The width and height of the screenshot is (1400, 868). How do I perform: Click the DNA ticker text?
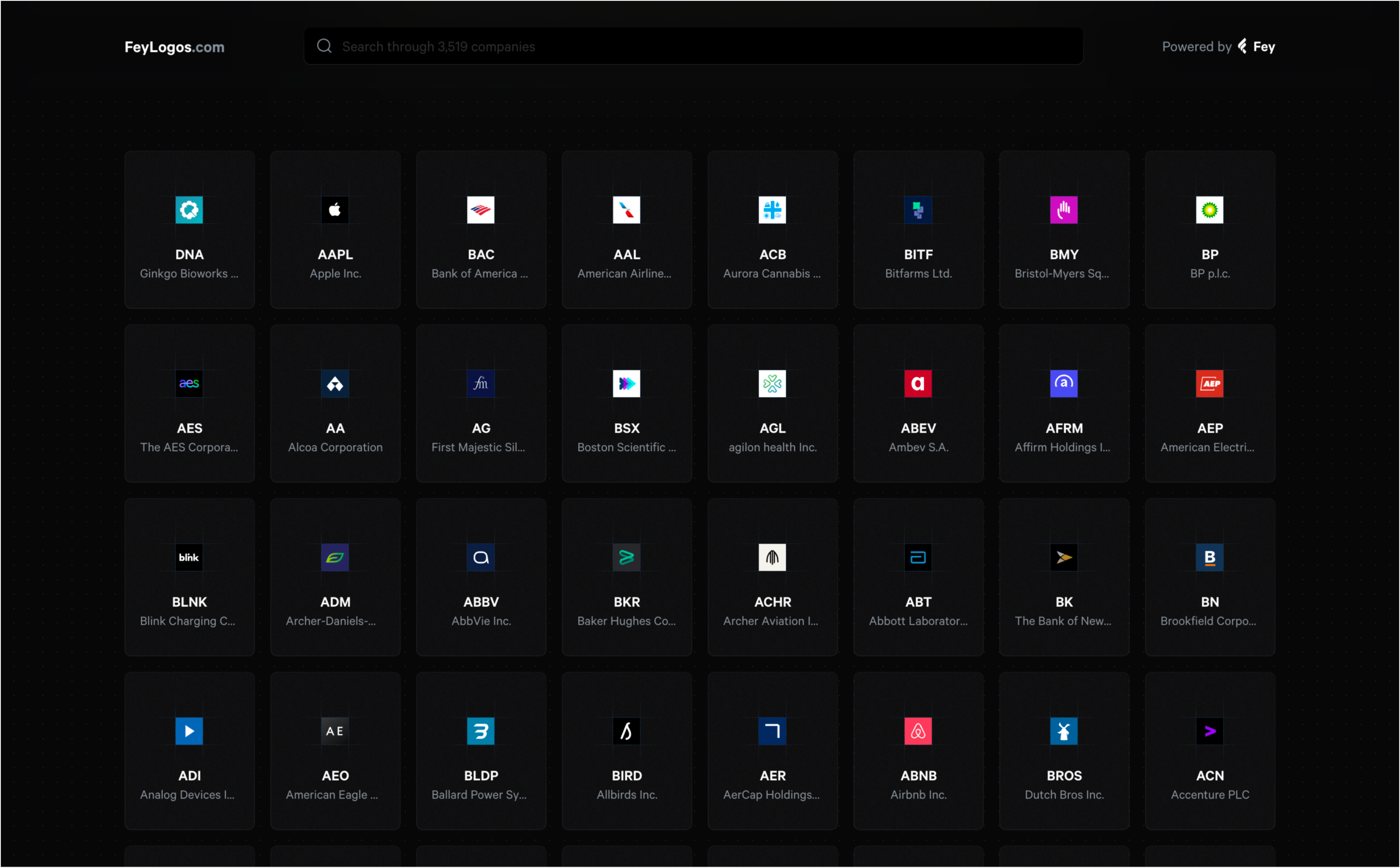(x=189, y=254)
